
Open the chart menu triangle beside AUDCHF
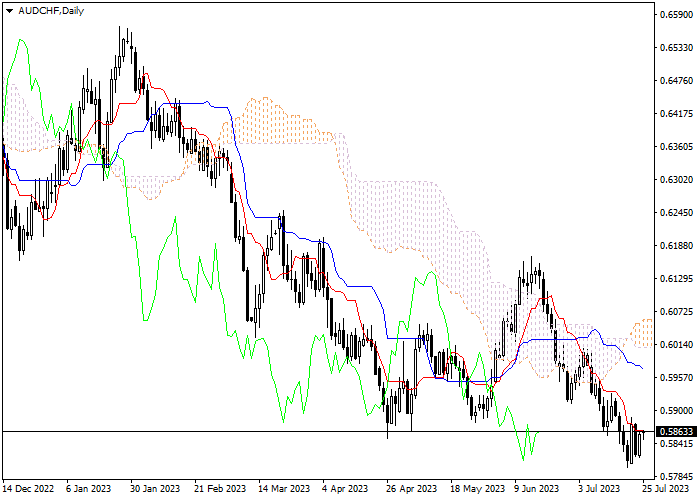tap(9, 11)
